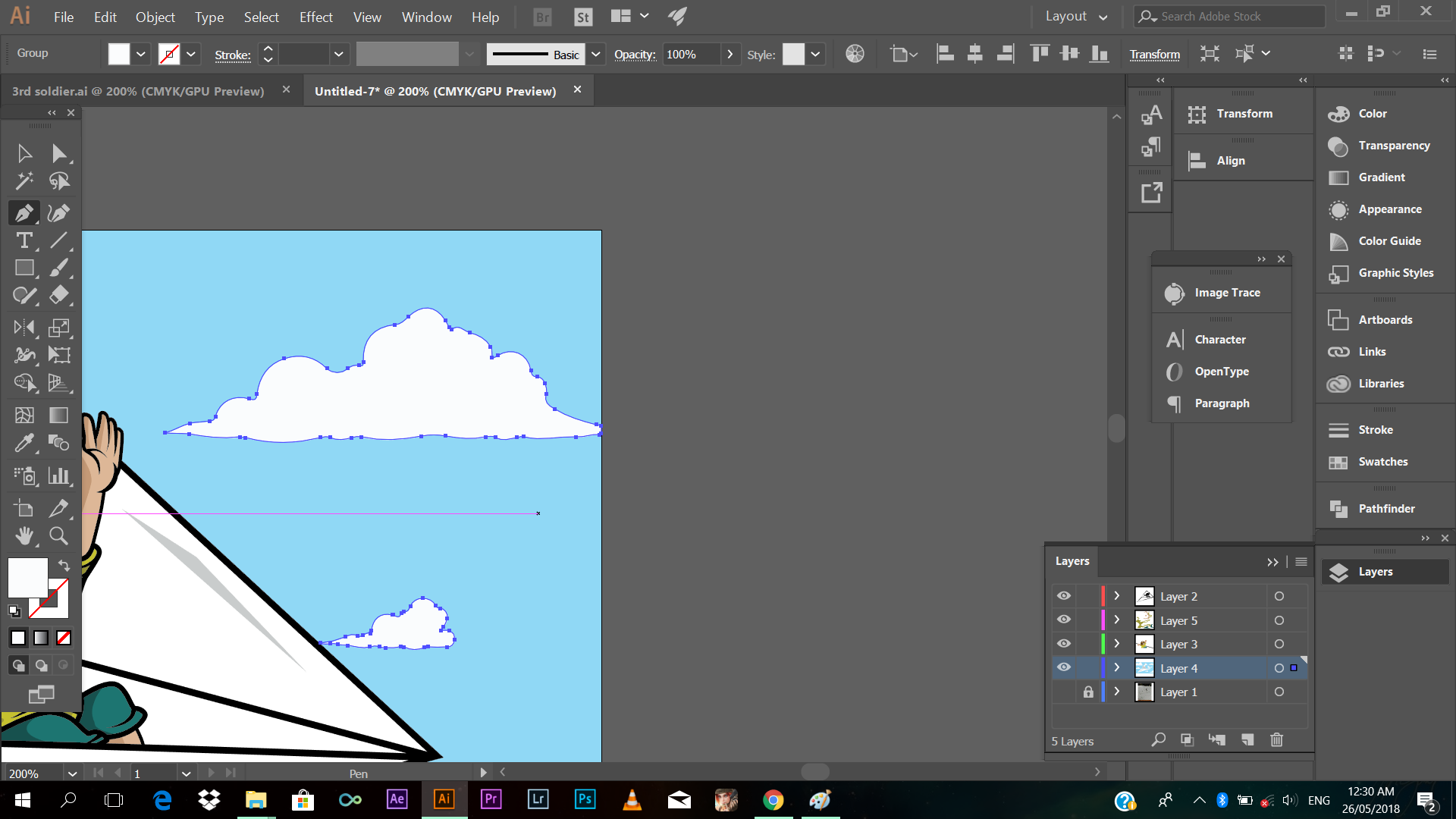Unlock Layer 1 lock icon
This screenshot has height=819, width=1456.
pos(1088,692)
